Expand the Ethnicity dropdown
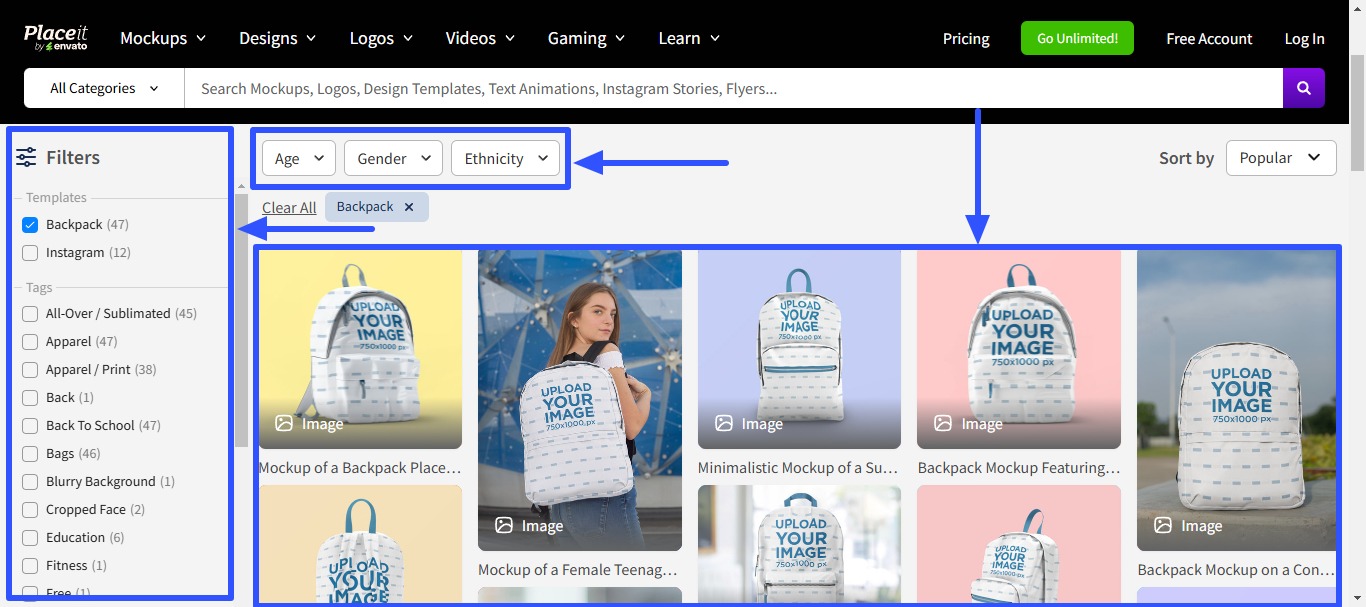 [x=505, y=158]
